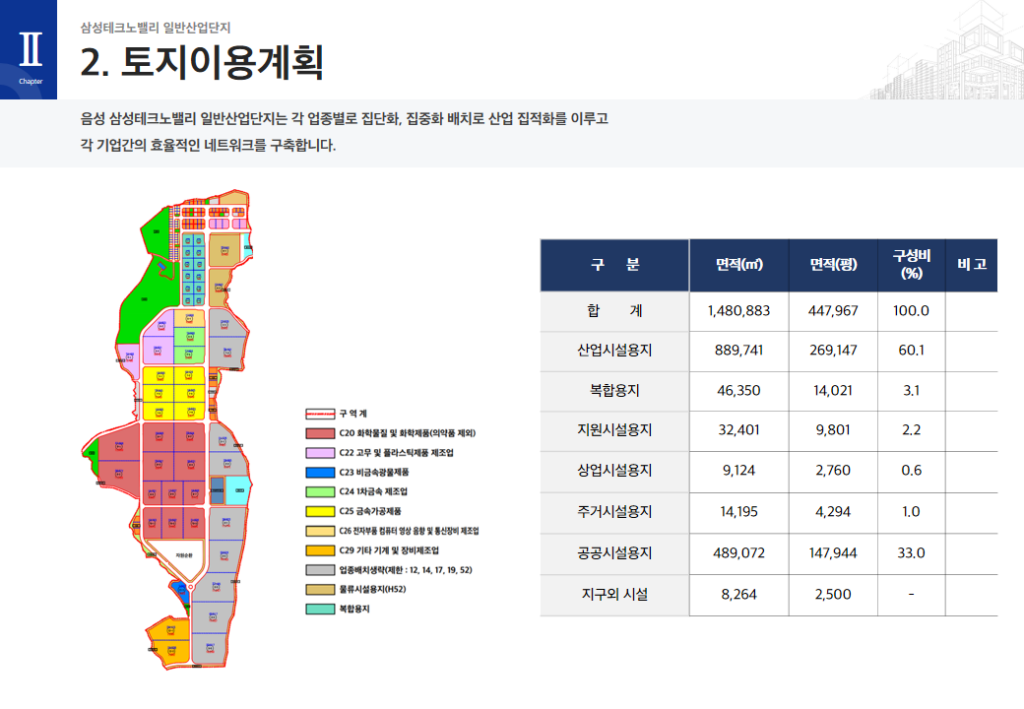Click the 구성비(%) column header
Viewport: 1024px width, 709px height.
pos(910,265)
